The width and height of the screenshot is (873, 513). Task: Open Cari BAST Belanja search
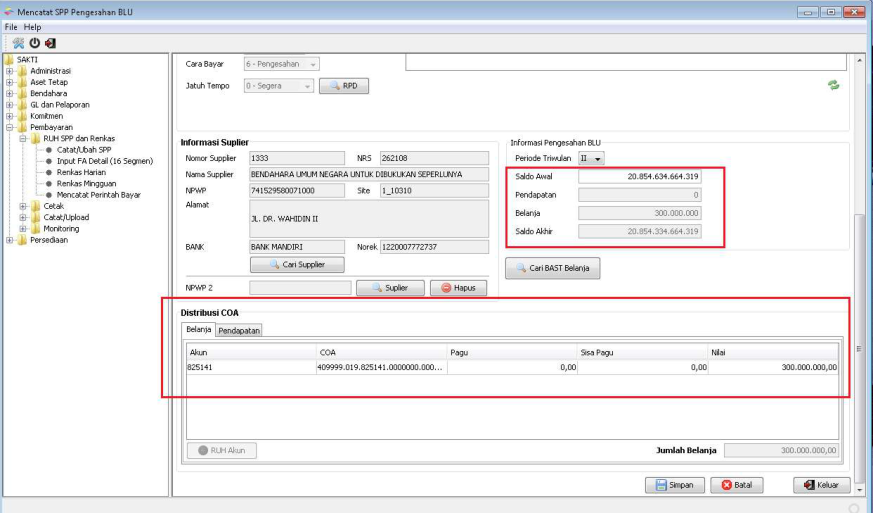[552, 269]
